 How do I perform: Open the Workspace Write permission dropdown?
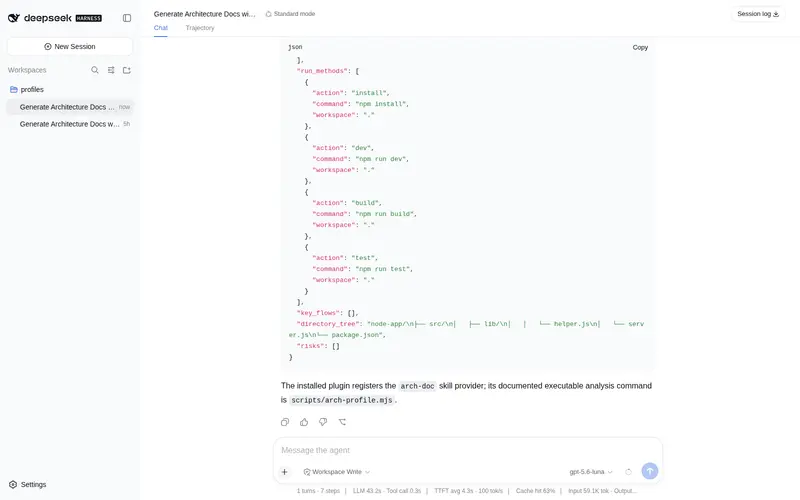(337, 472)
